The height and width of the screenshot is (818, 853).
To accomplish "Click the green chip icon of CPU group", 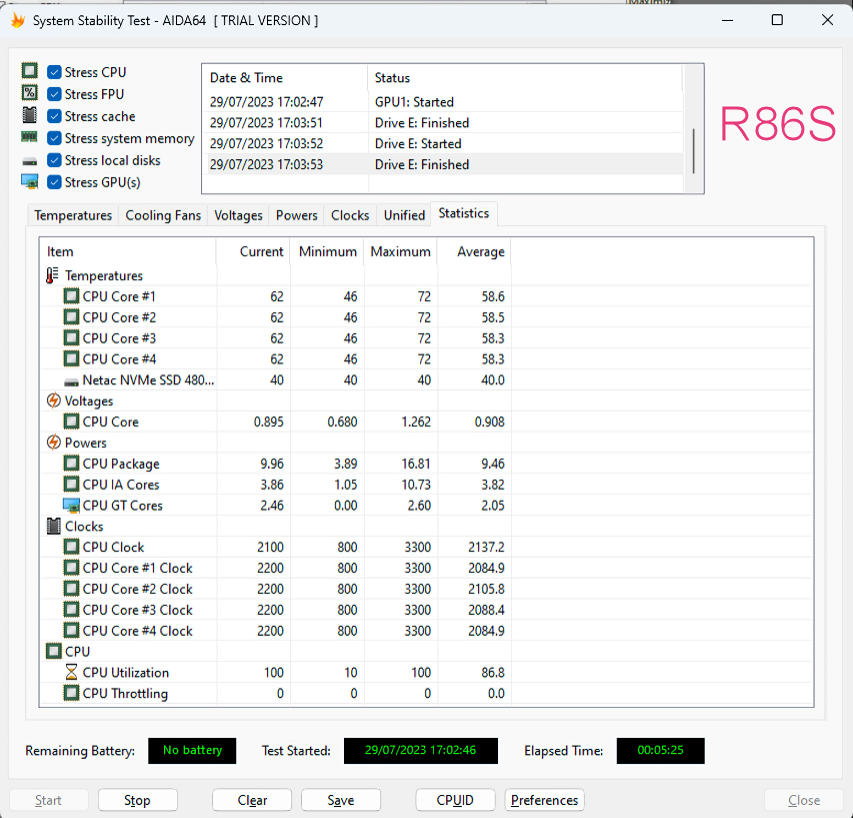I will (53, 651).
